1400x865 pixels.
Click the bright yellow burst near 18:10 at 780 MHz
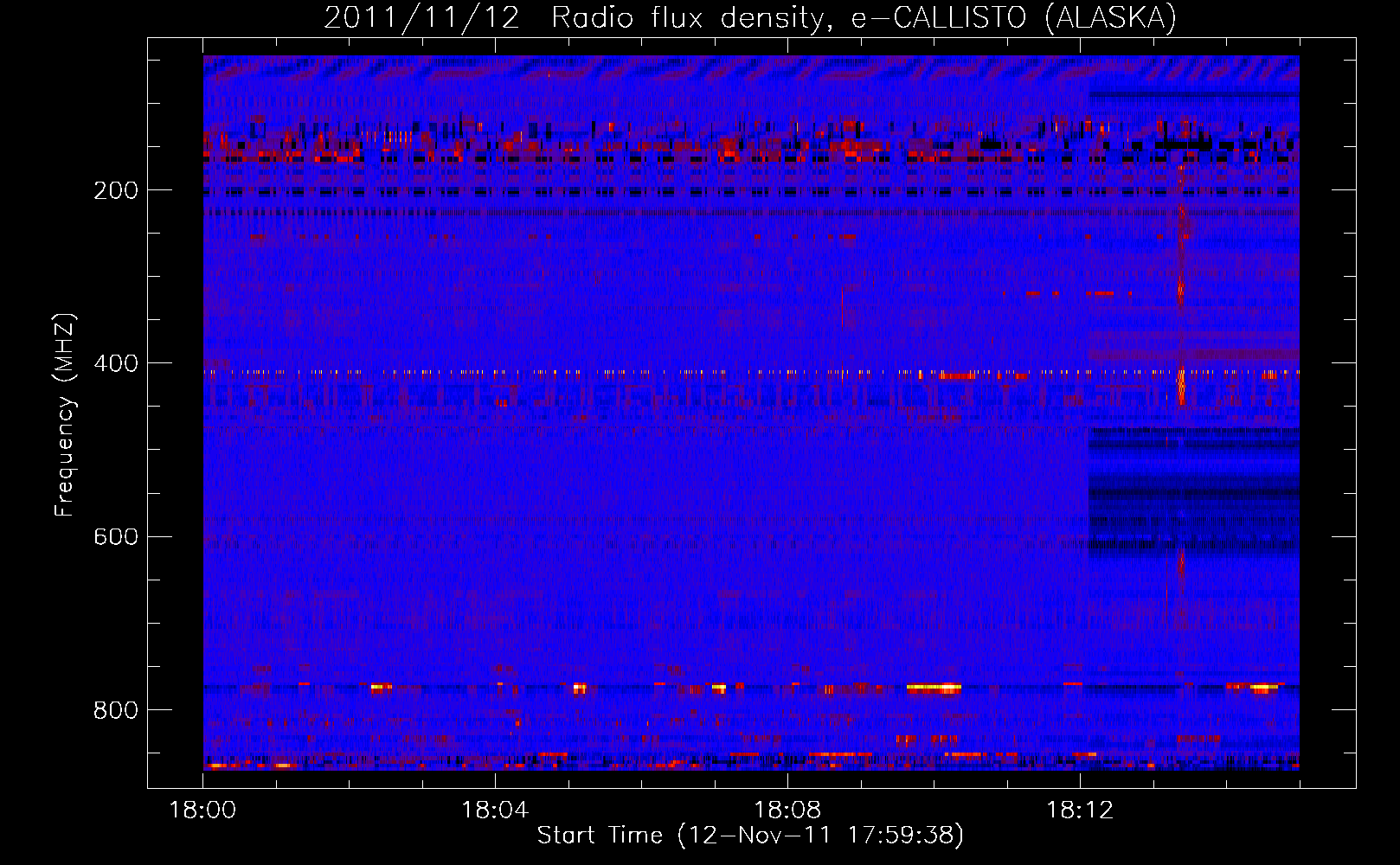(934, 689)
